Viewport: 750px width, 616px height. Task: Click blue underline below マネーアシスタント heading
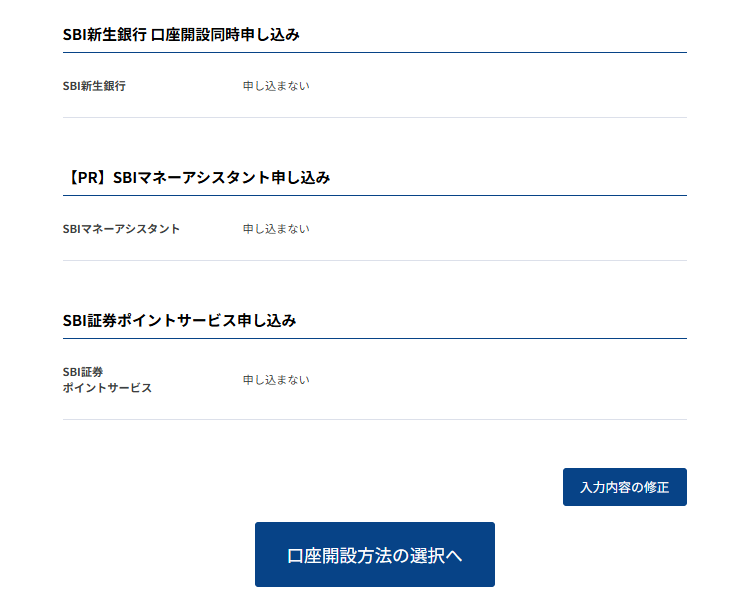pos(375,196)
